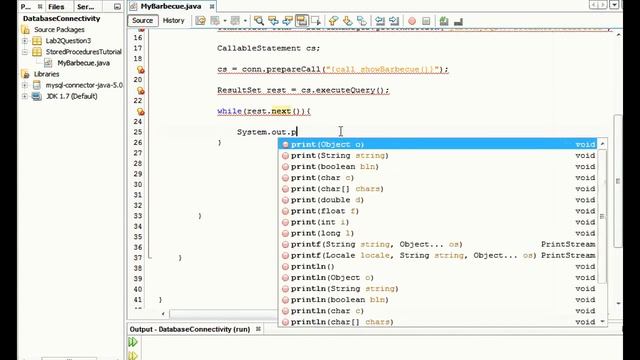This screenshot has width=640, height=360.
Task: Go to Next Bookmark icon
Action: tap(347, 21)
